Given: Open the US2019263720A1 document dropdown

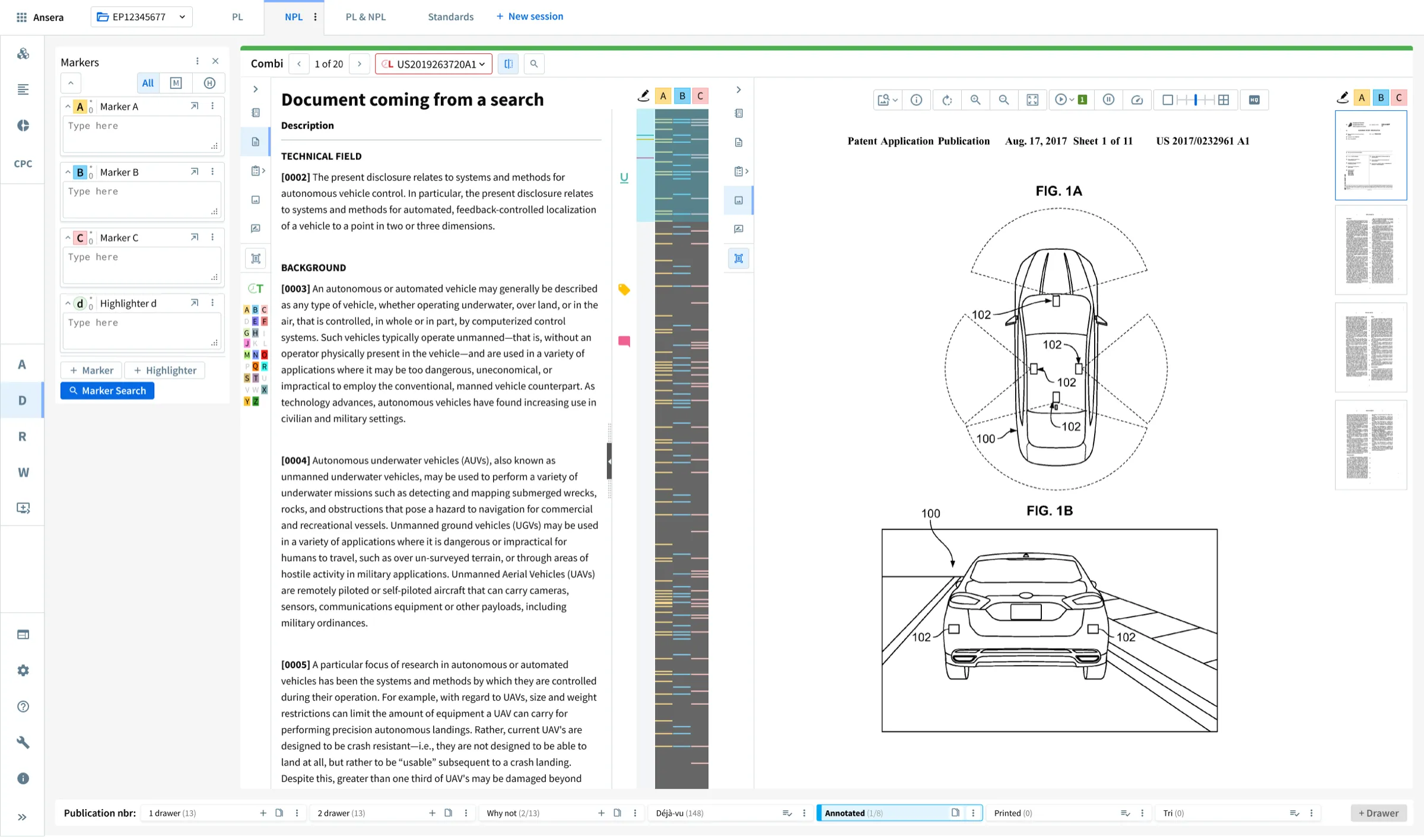Looking at the screenshot, I should tap(434, 64).
